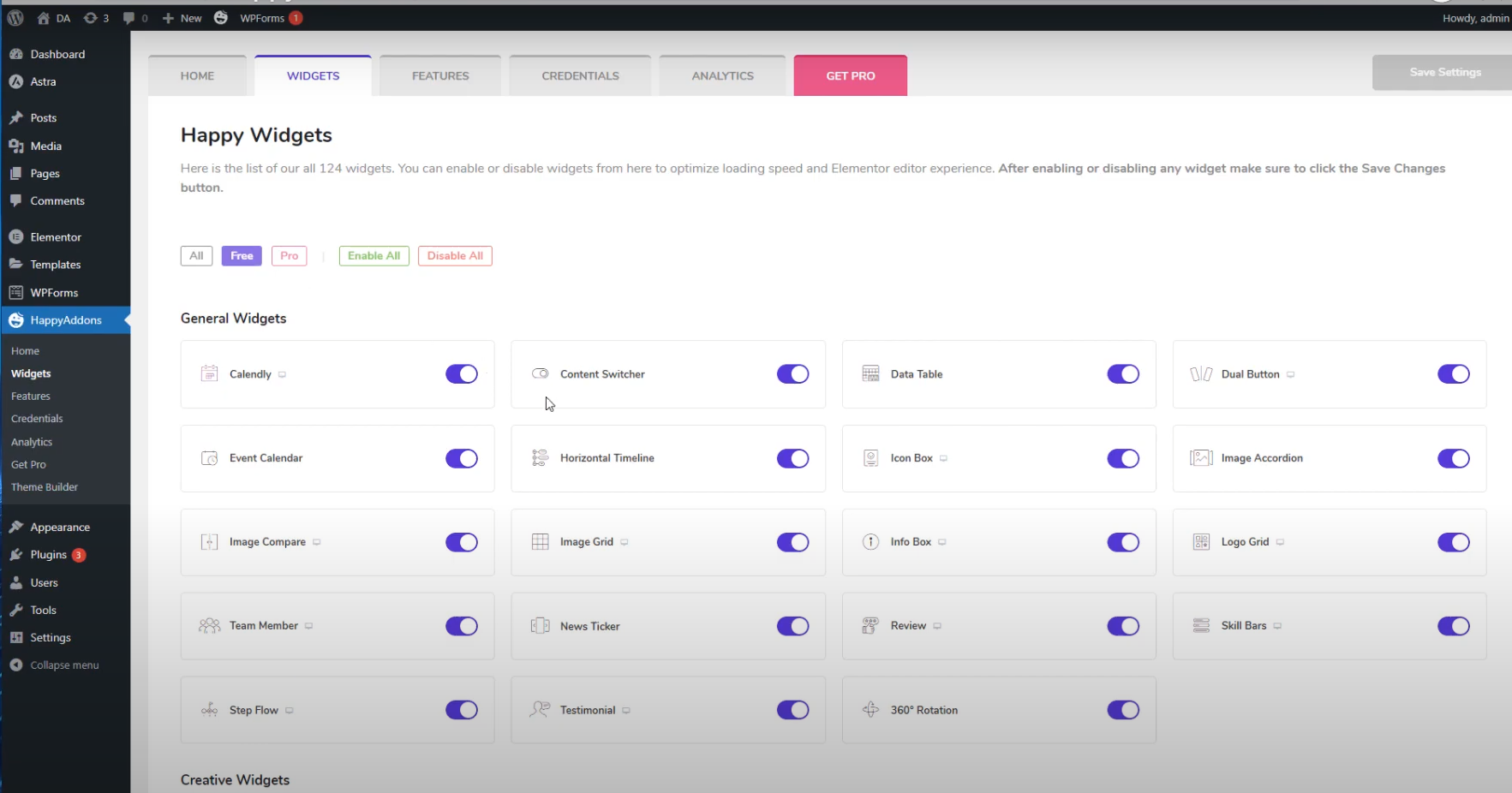This screenshot has width=1512, height=793.
Task: Open the Credentials tab
Action: [580, 76]
